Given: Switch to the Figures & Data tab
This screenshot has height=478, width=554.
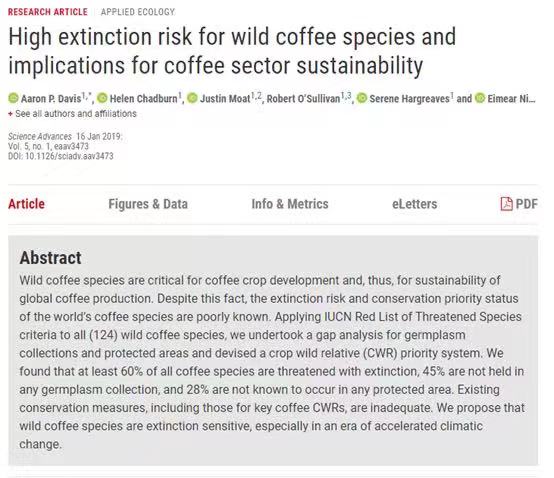Looking at the screenshot, I should [x=148, y=204].
